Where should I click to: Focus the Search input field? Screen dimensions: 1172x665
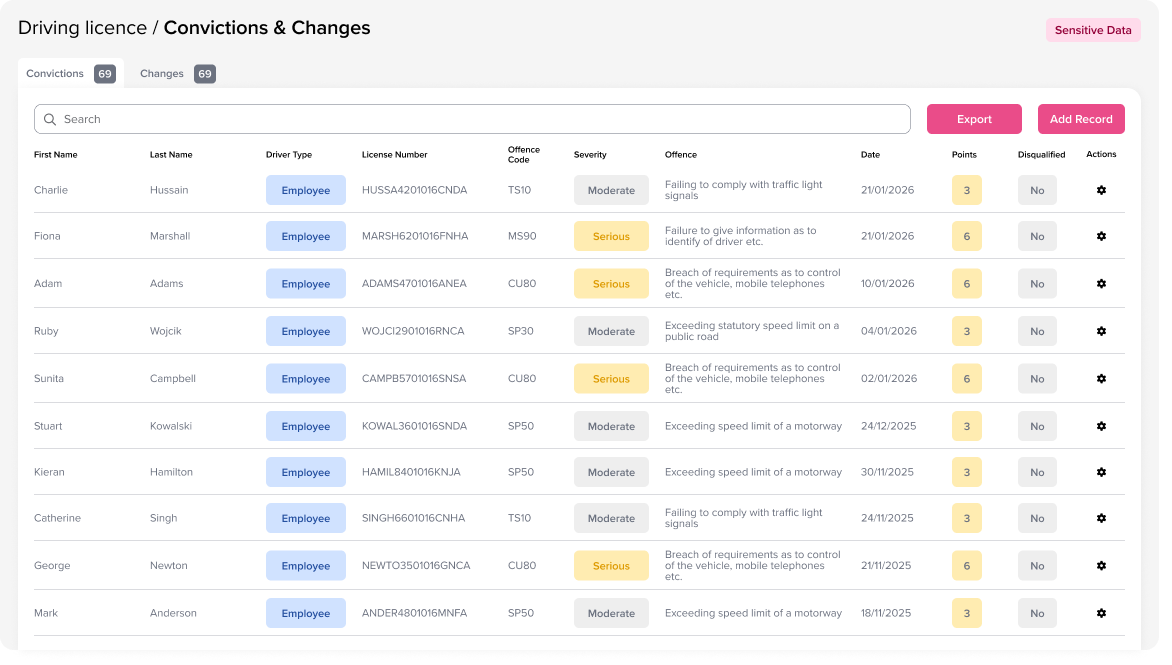(480, 119)
